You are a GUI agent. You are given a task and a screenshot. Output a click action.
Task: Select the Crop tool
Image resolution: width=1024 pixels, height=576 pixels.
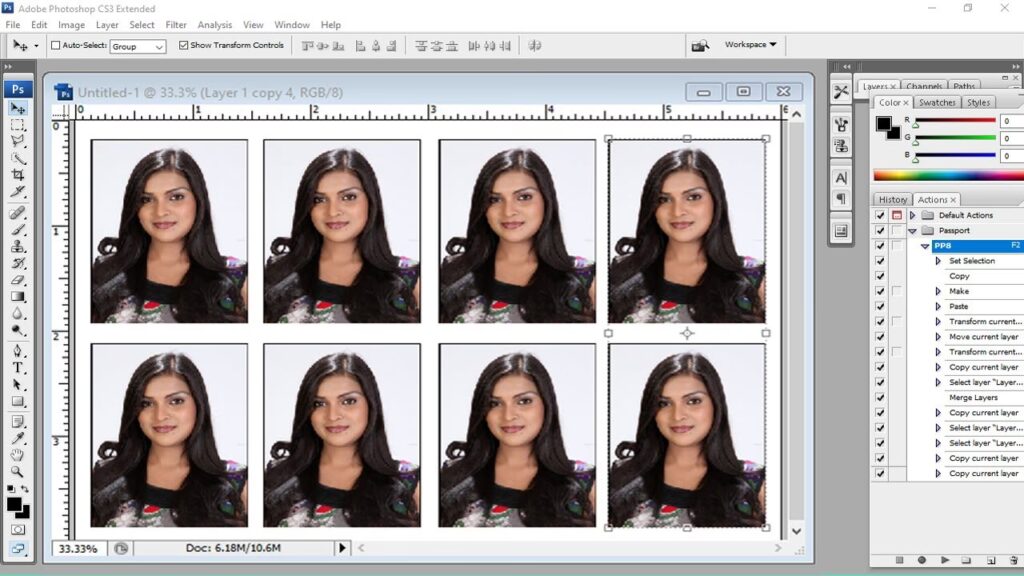[x=18, y=175]
